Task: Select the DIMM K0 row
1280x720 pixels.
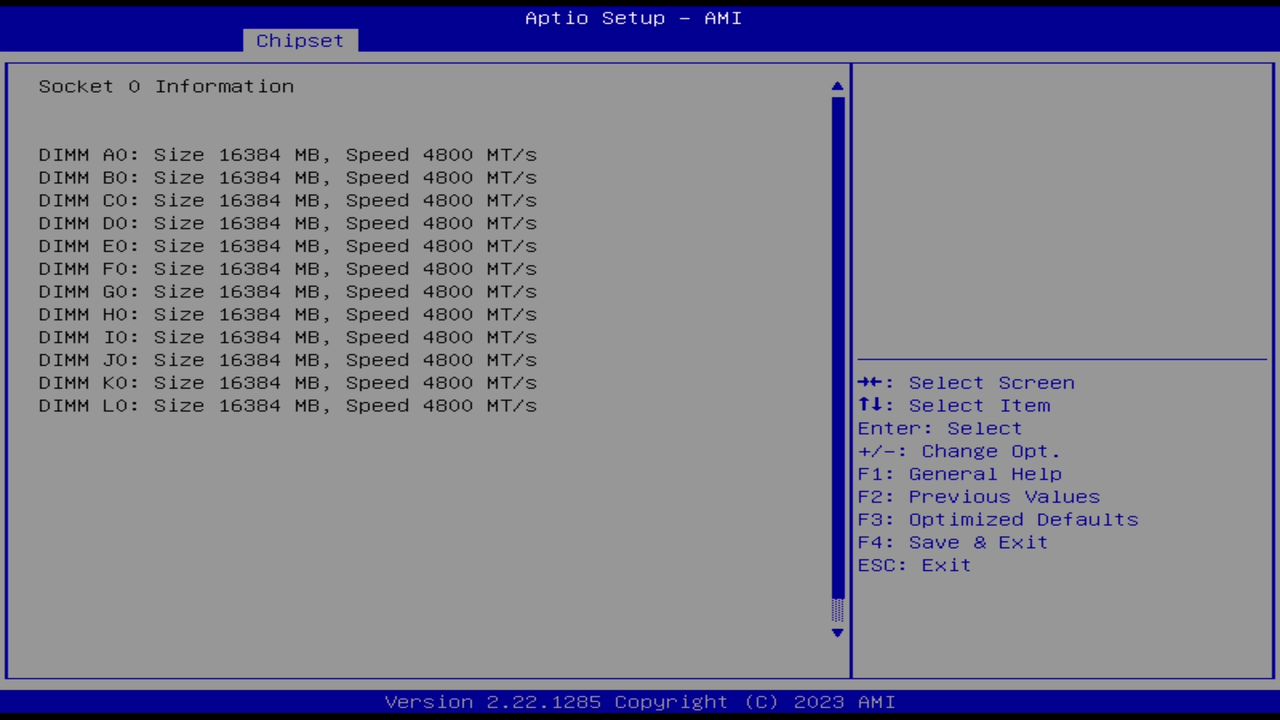Action: click(288, 383)
